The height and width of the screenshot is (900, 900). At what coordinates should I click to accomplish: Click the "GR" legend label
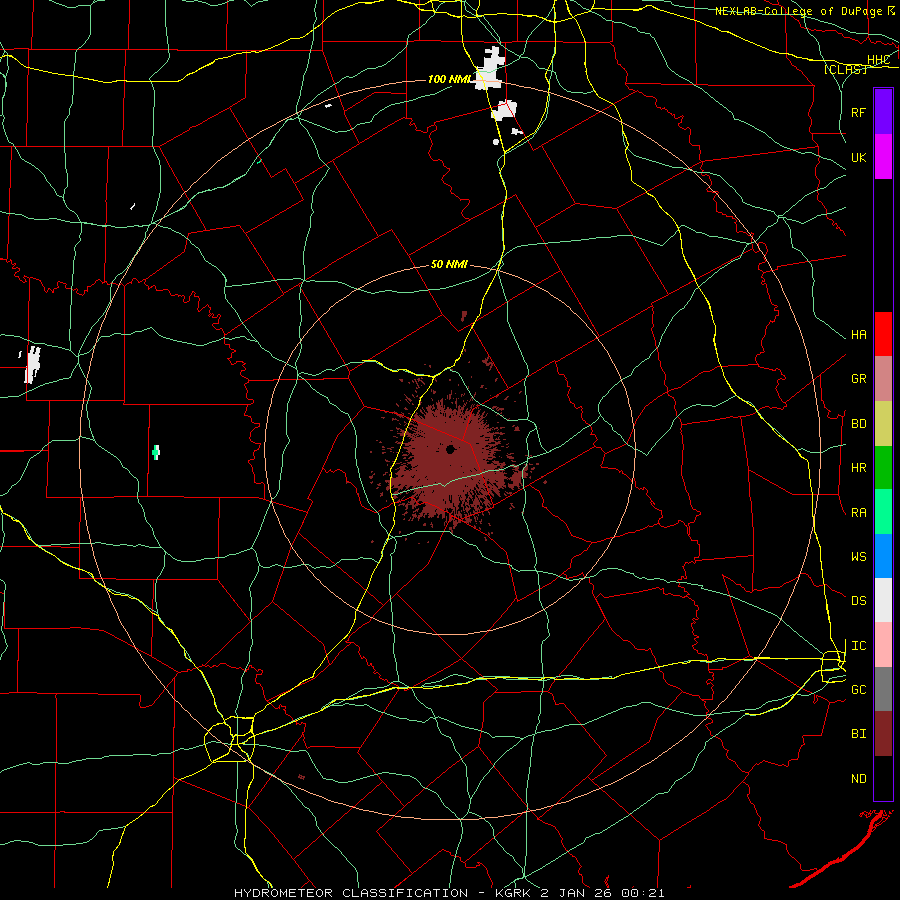point(859,379)
